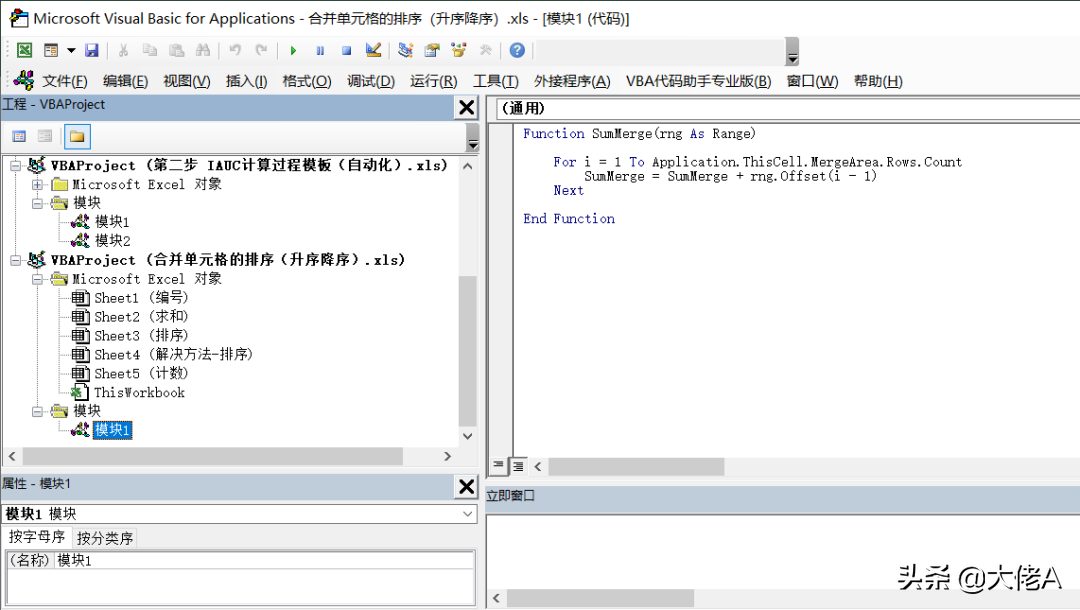
Task: Open the 模块1 模块 object dropdown
Action: [x=468, y=514]
